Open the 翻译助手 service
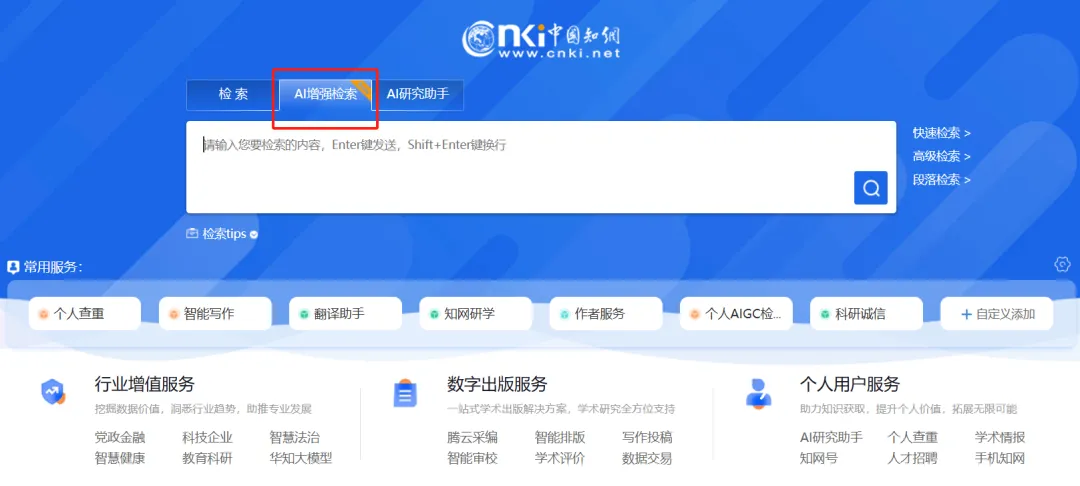Viewport: 1080px width, 486px height. 345,314
